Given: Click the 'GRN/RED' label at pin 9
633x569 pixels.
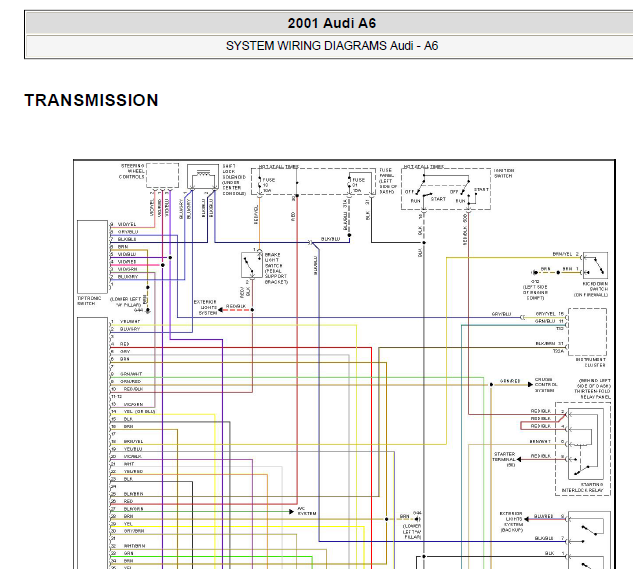Looking at the screenshot, I should (130, 381).
